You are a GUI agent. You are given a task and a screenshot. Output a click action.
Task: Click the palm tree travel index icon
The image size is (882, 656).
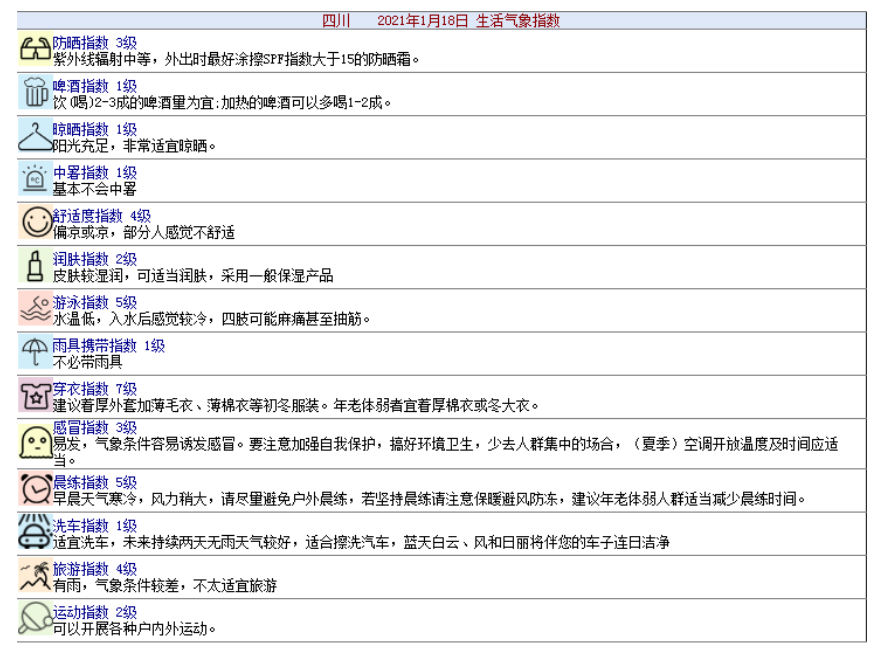pos(35,576)
